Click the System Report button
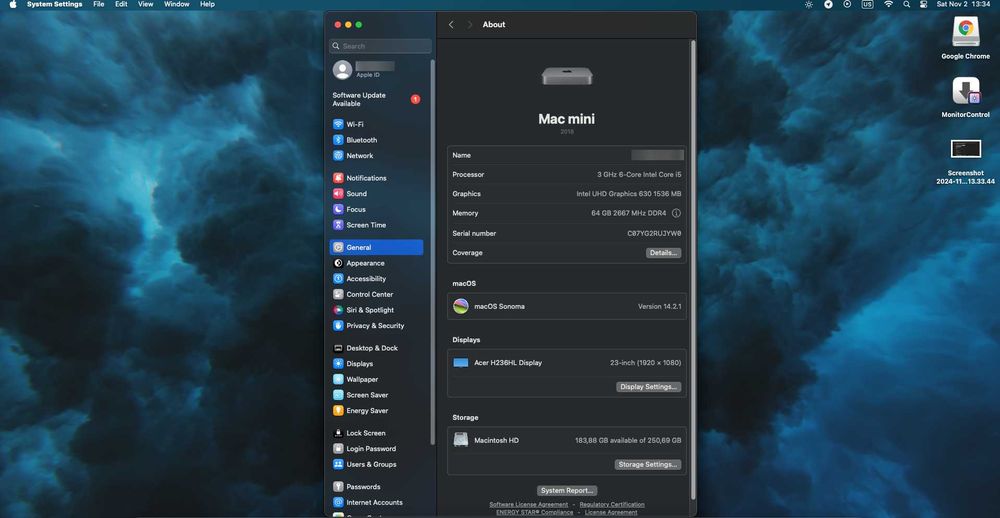The image size is (1000, 518). click(567, 491)
